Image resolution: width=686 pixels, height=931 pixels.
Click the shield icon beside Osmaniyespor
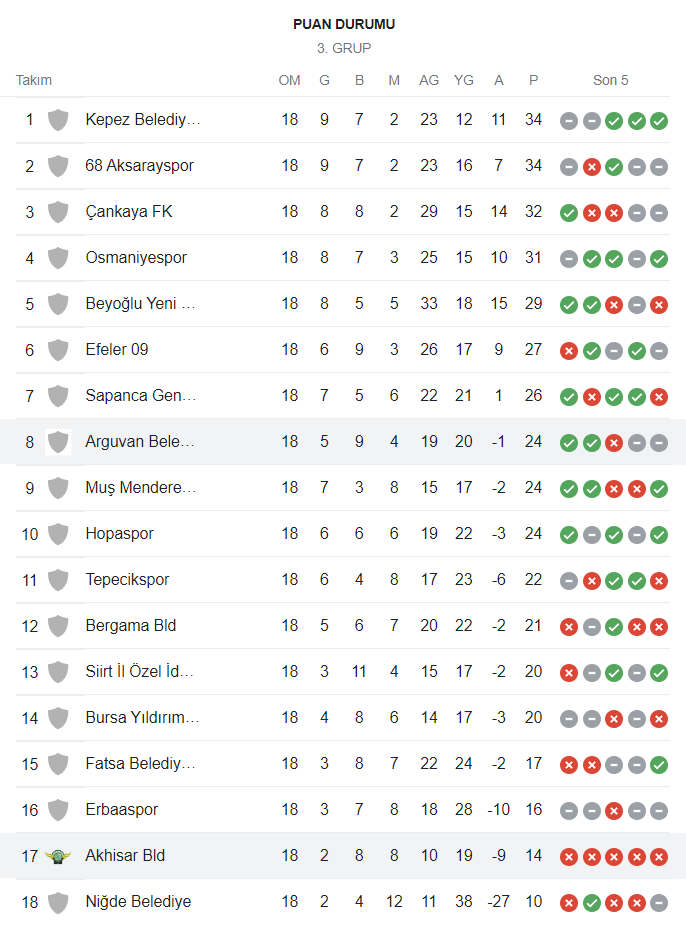tap(58, 258)
